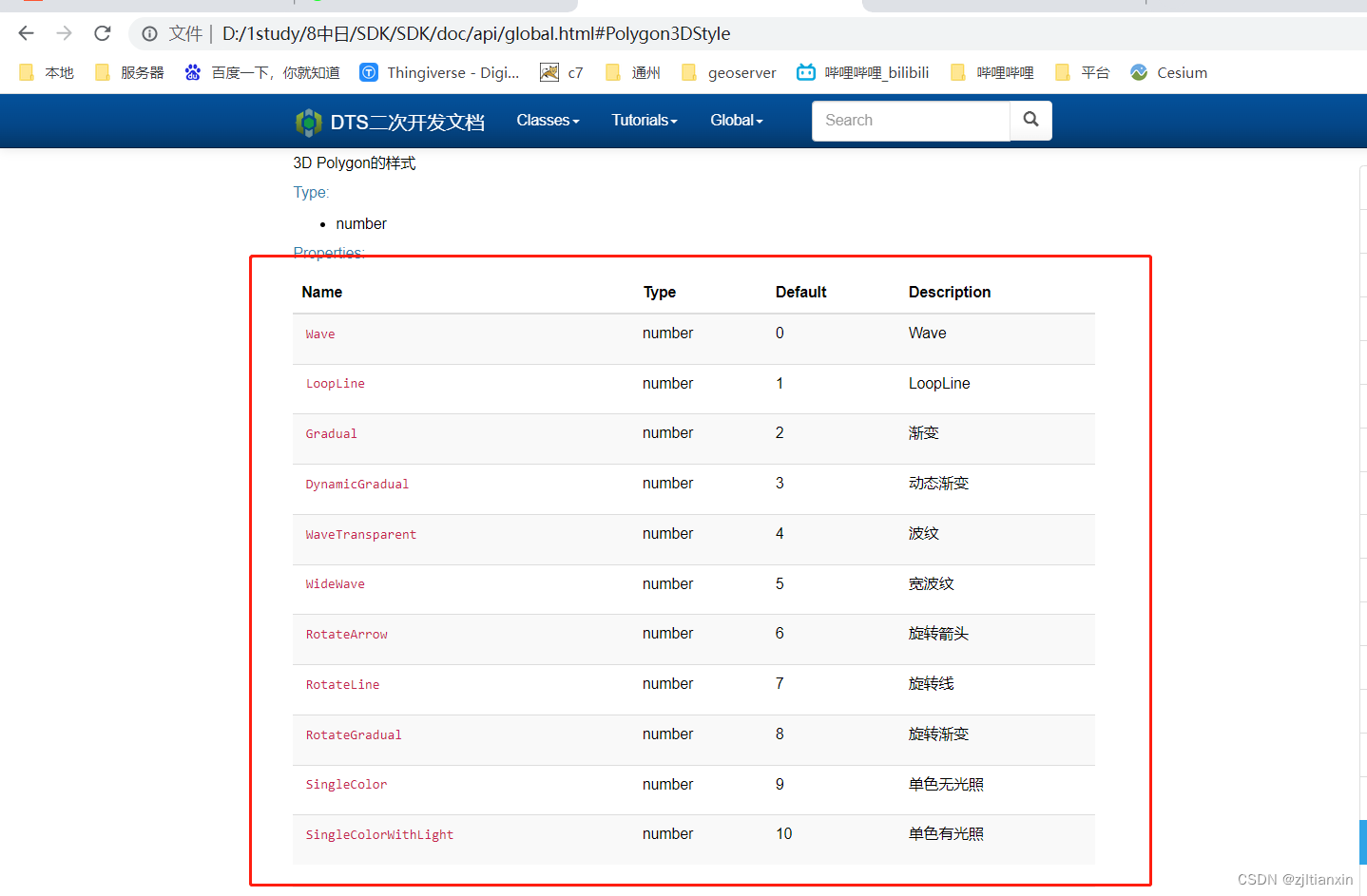The image size is (1367, 896).
Task: Click the site info icon in the address bar
Action: pyautogui.click(x=149, y=33)
